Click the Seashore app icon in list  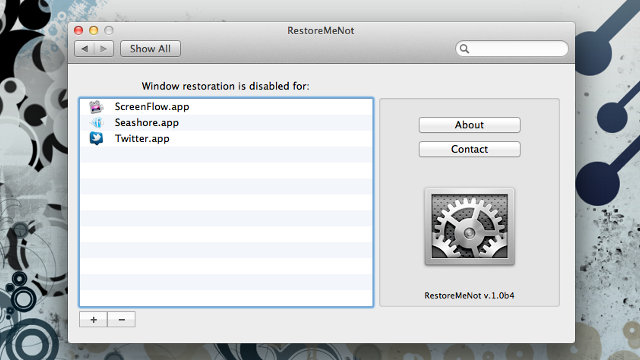(97, 122)
